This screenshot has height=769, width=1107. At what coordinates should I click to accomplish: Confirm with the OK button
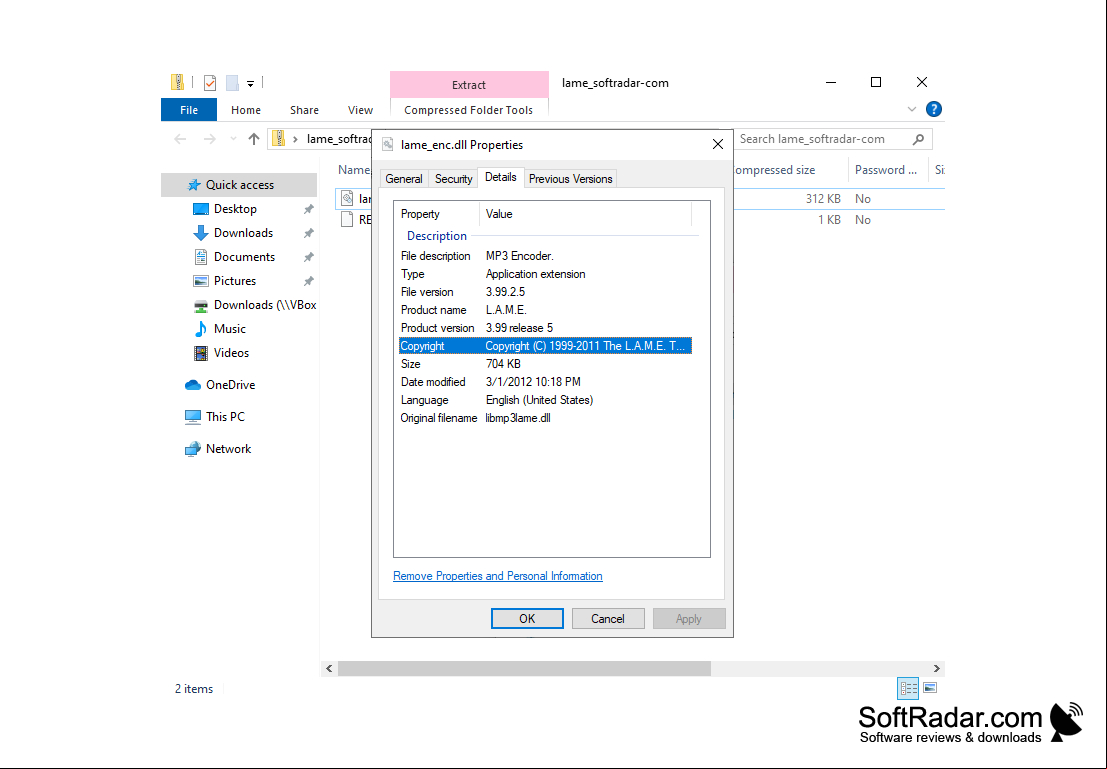[x=527, y=619]
